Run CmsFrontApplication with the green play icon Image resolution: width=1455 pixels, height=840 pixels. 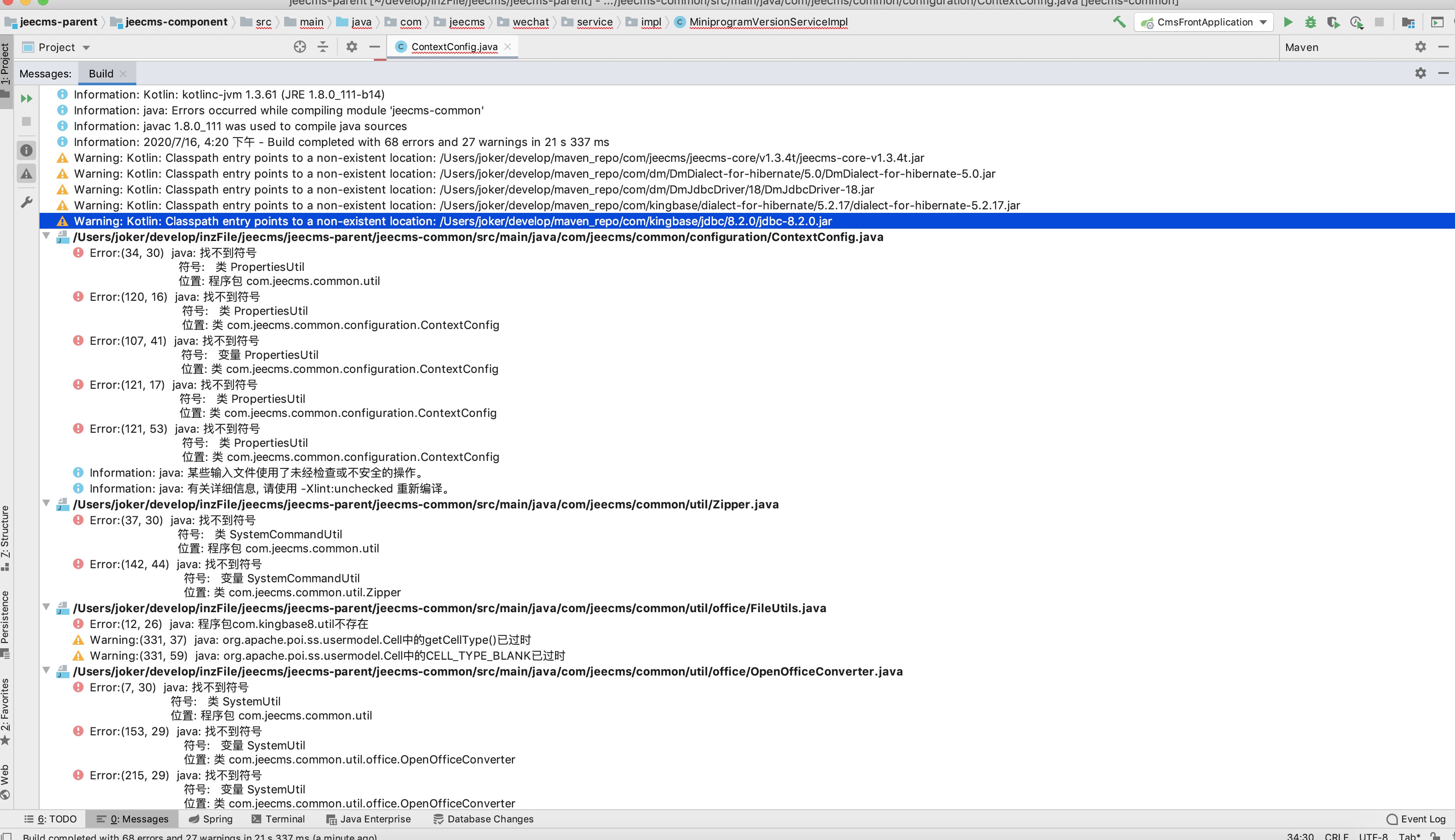click(x=1288, y=22)
